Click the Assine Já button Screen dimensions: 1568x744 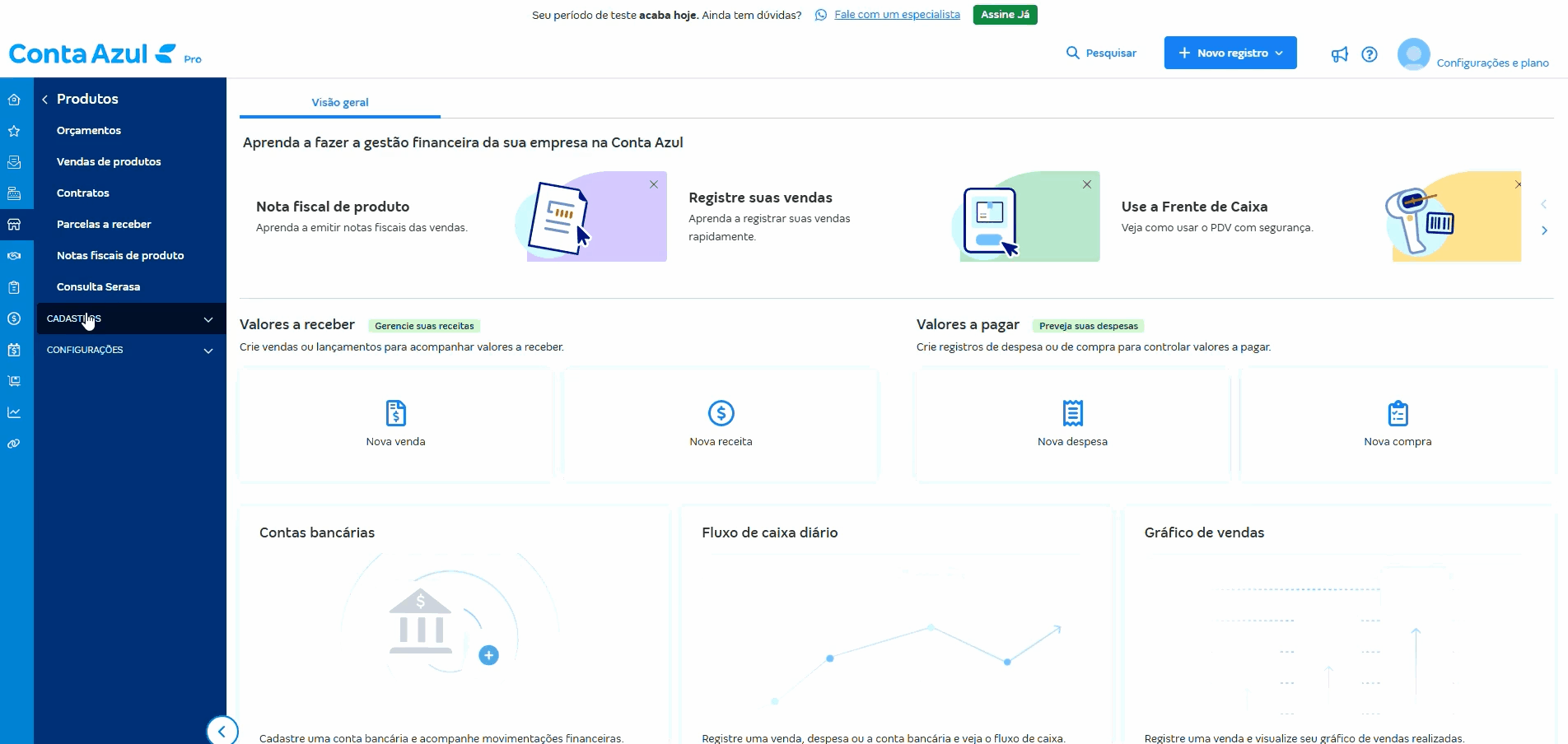point(1005,15)
